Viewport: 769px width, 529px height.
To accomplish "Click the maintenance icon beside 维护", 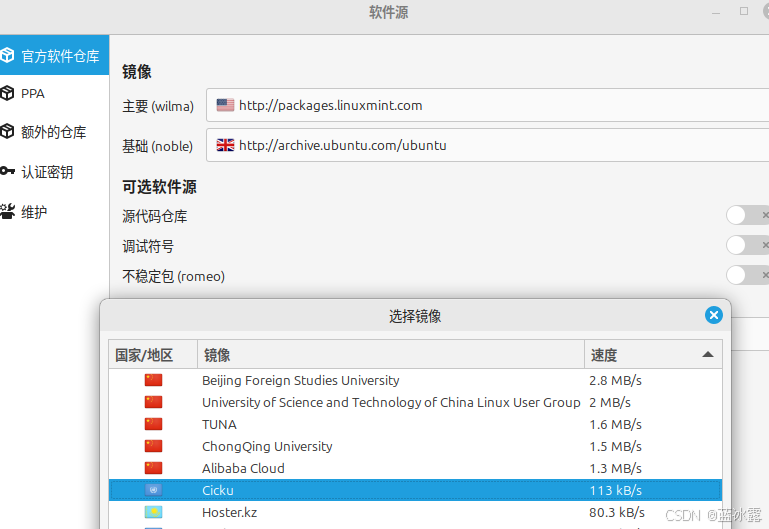I will tap(7, 211).
